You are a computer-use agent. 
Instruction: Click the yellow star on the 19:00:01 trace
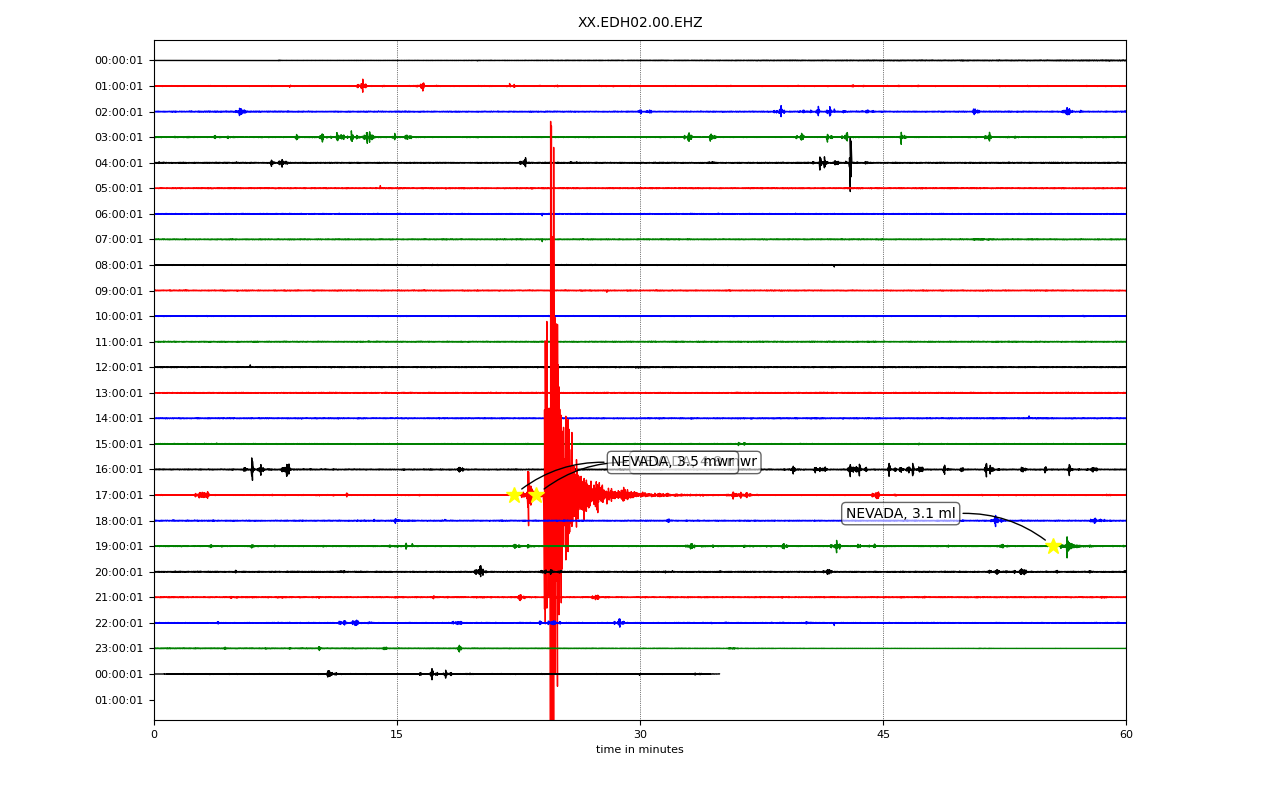click(1053, 546)
